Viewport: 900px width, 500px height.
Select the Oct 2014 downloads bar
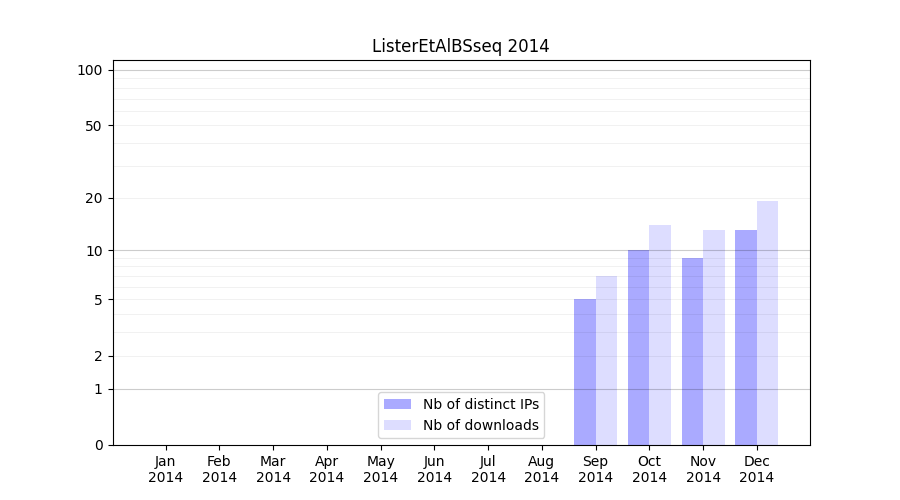coord(660,335)
